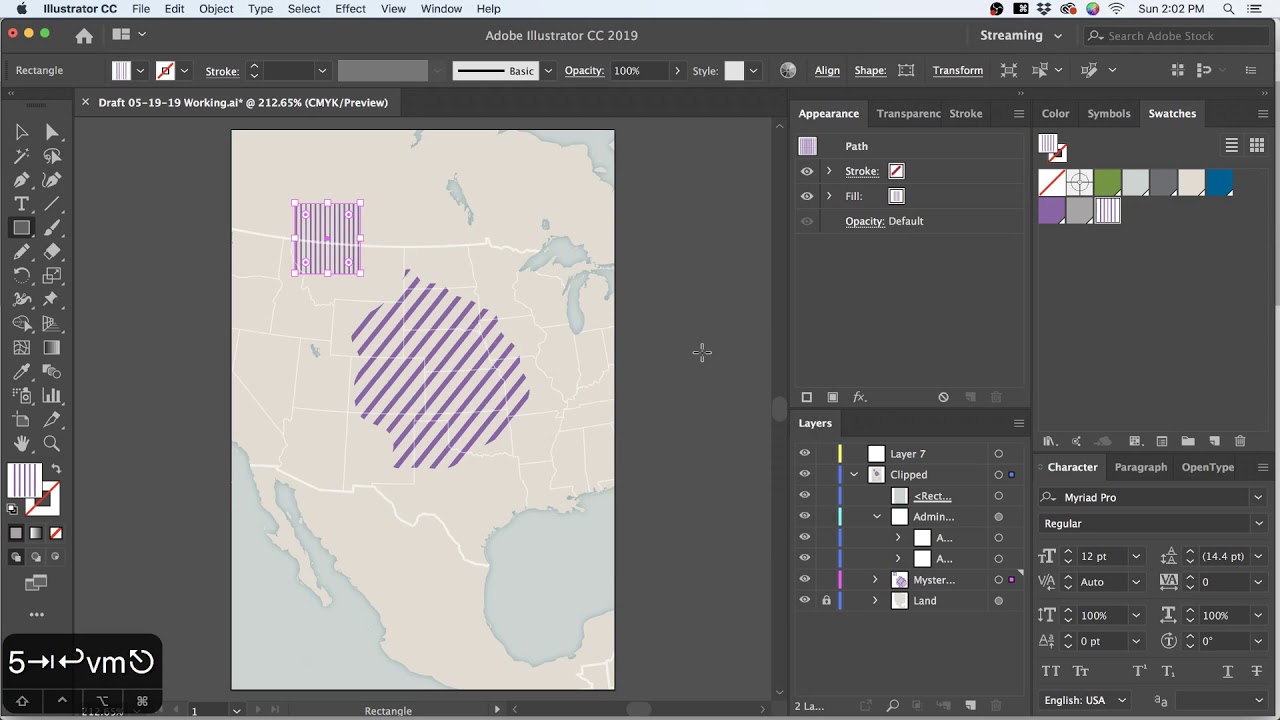Open the Window menu
Image resolution: width=1280 pixels, height=720 pixels.
441,9
